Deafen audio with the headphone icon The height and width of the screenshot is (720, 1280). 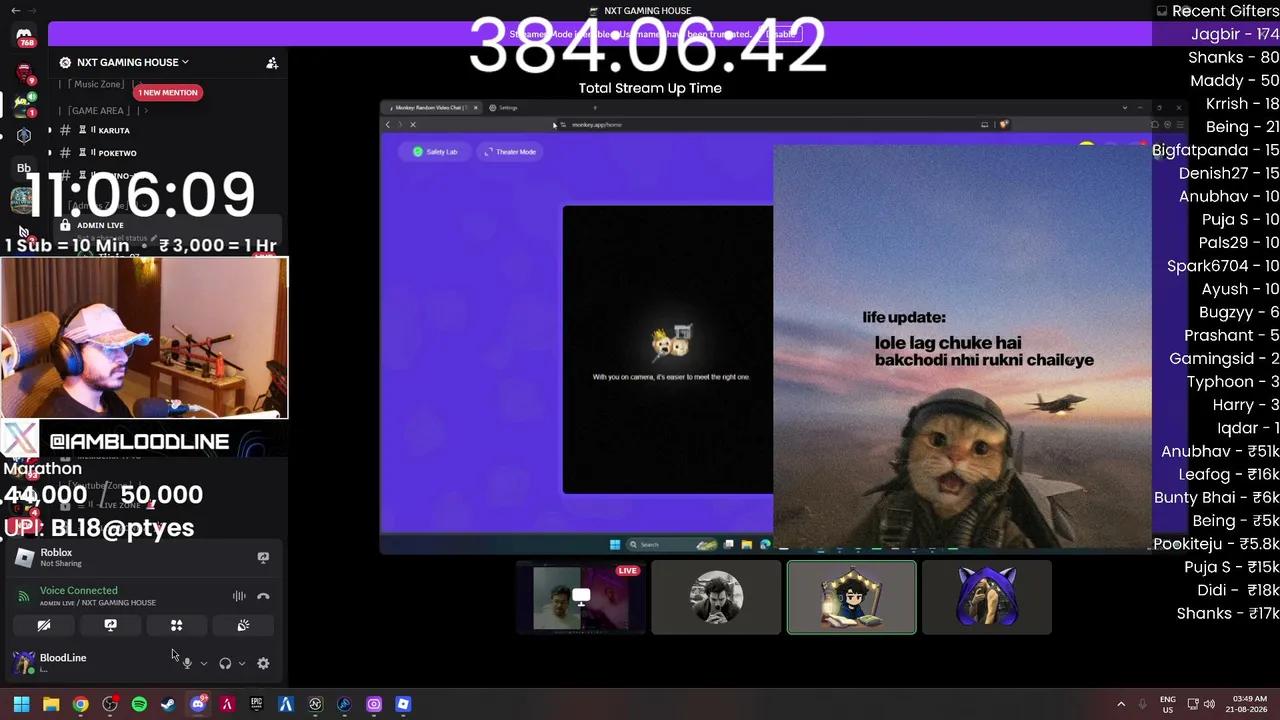225,663
